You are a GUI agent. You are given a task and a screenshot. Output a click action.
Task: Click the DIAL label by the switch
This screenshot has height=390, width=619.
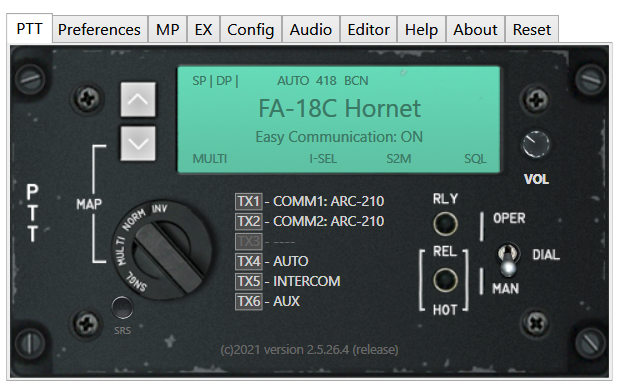[x=546, y=255]
